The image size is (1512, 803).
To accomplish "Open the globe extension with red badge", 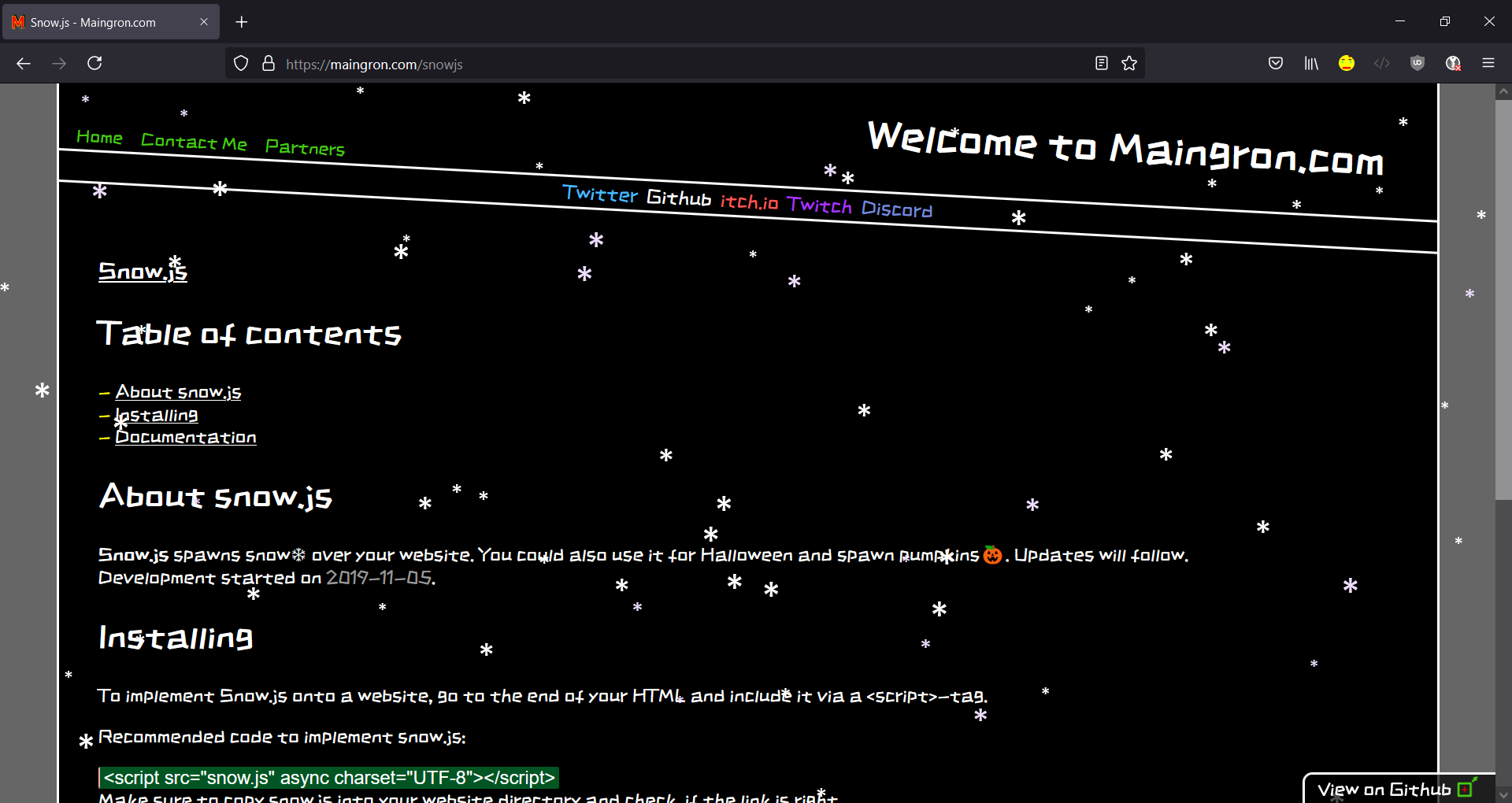I will (1453, 64).
